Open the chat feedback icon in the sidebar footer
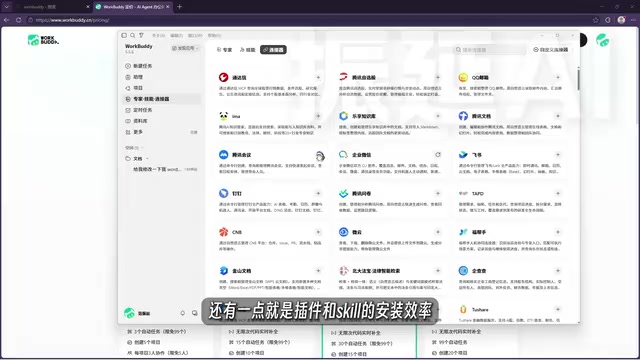Image resolution: width=640 pixels, height=360 pixels. coord(194,313)
